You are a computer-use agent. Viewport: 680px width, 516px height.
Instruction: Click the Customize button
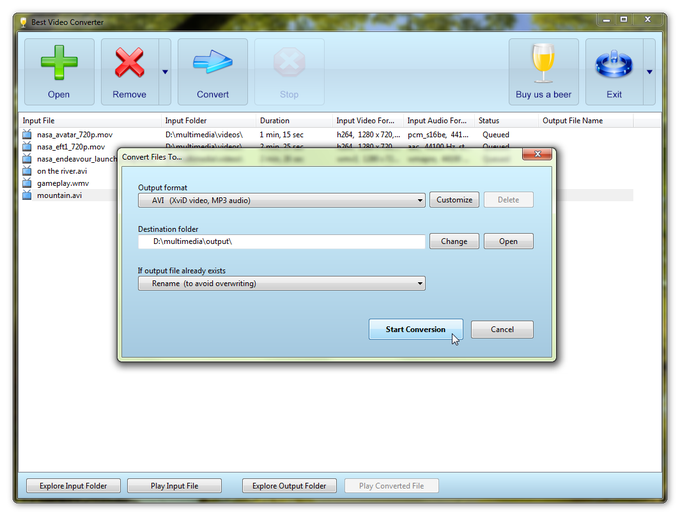(x=454, y=200)
